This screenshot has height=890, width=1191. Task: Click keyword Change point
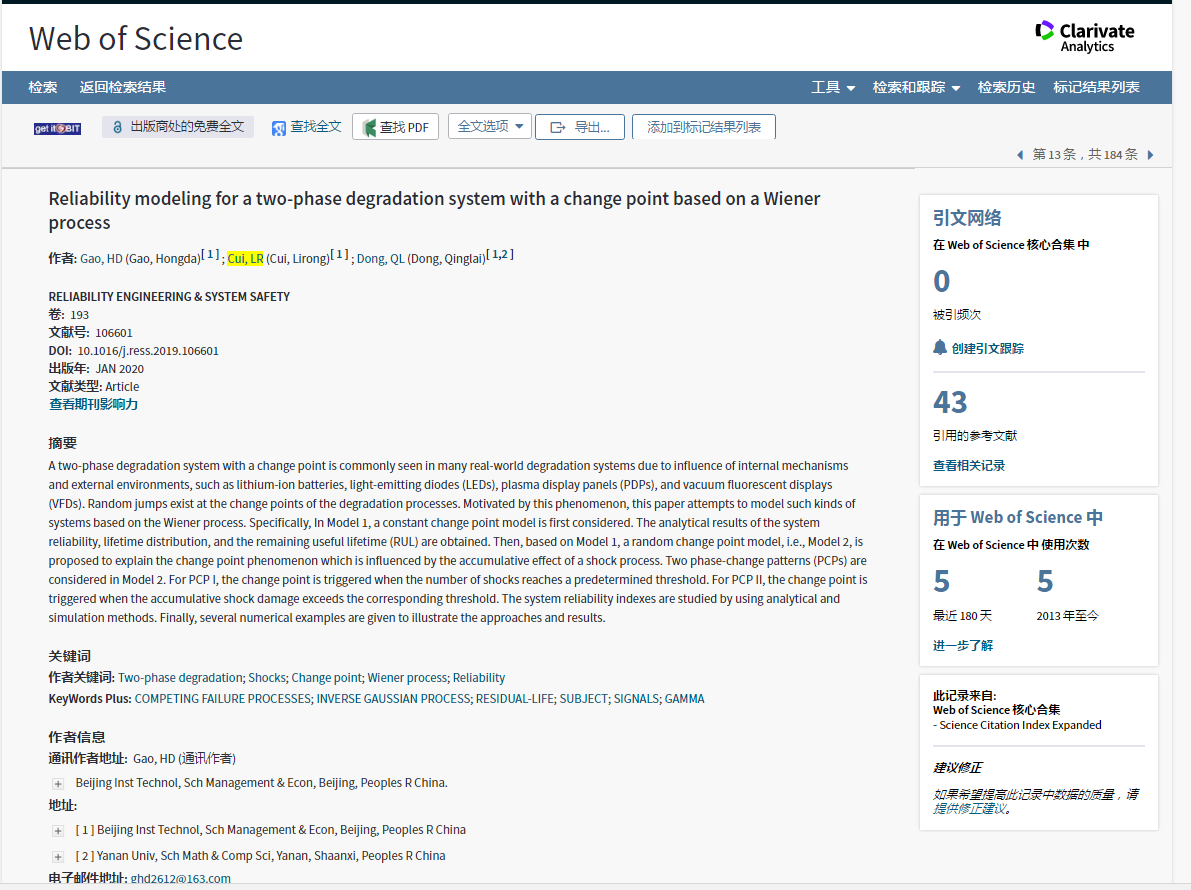click(x=327, y=678)
